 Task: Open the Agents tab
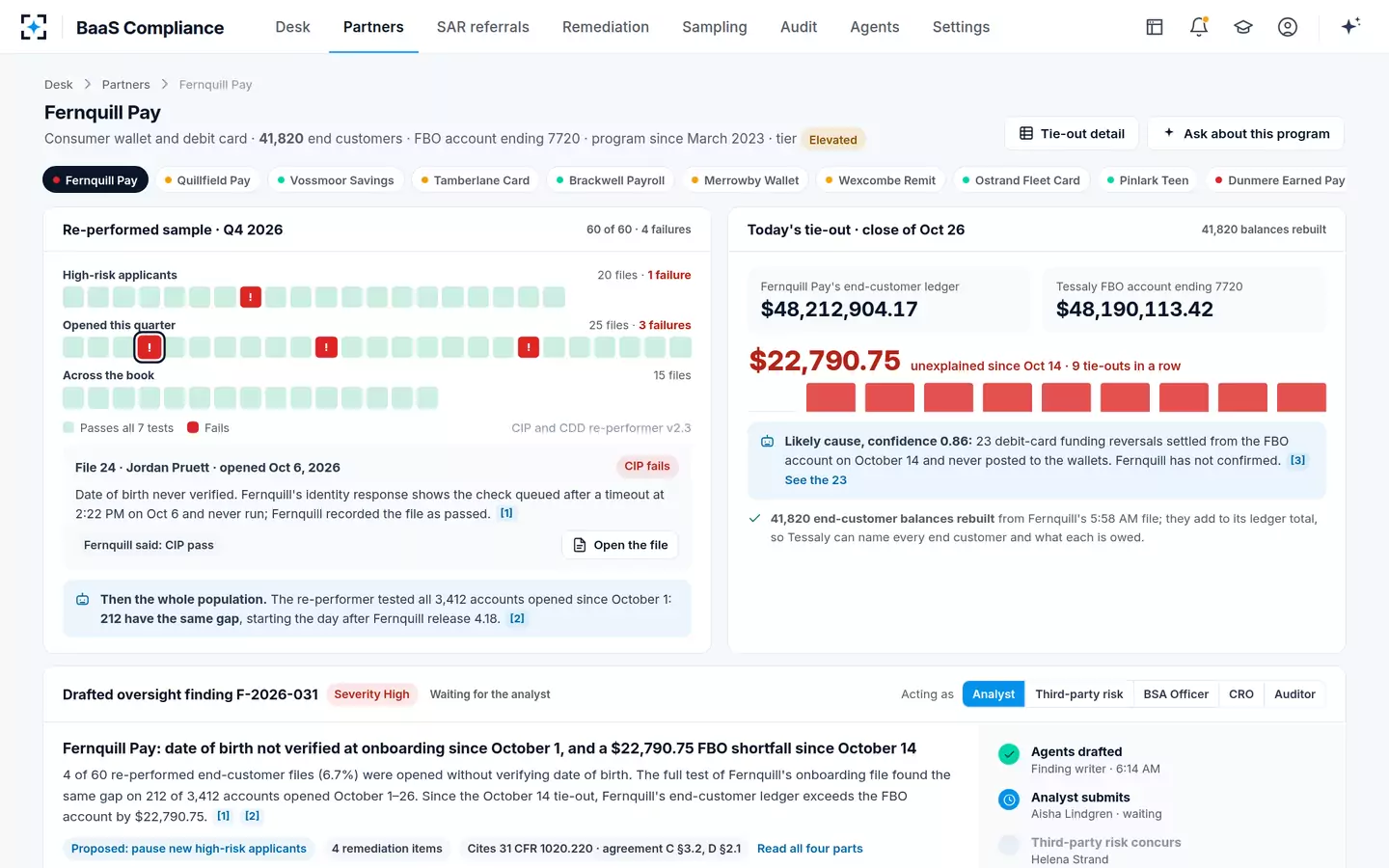coord(875,27)
